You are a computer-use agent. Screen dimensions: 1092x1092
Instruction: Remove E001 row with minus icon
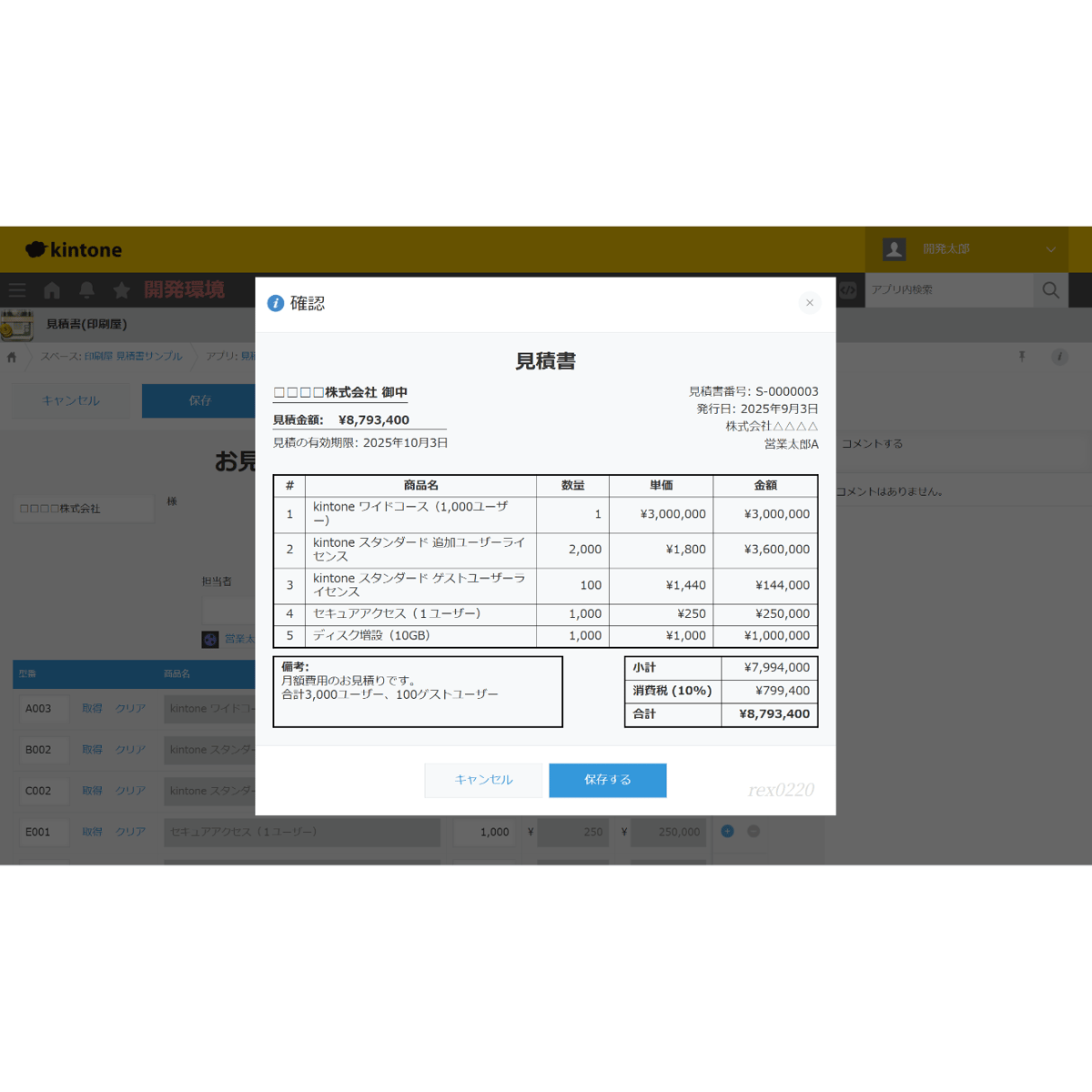coord(753,831)
